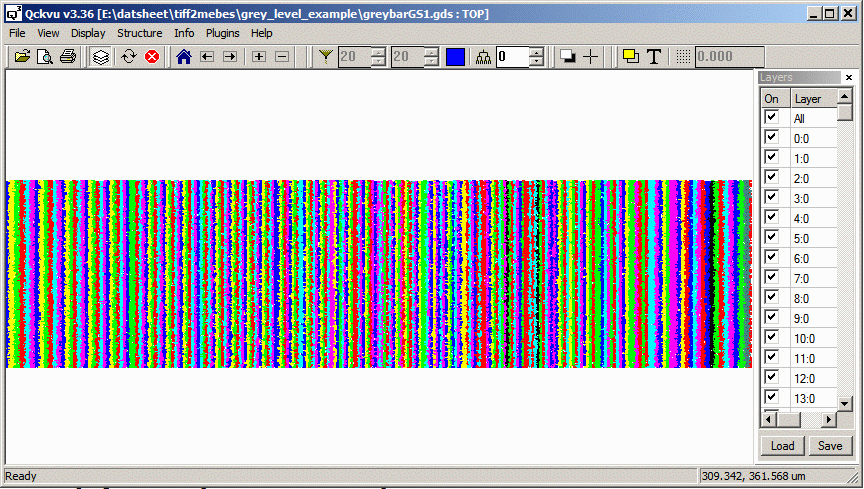864x489 pixels.
Task: Open the Plugins menu
Action: click(223, 33)
